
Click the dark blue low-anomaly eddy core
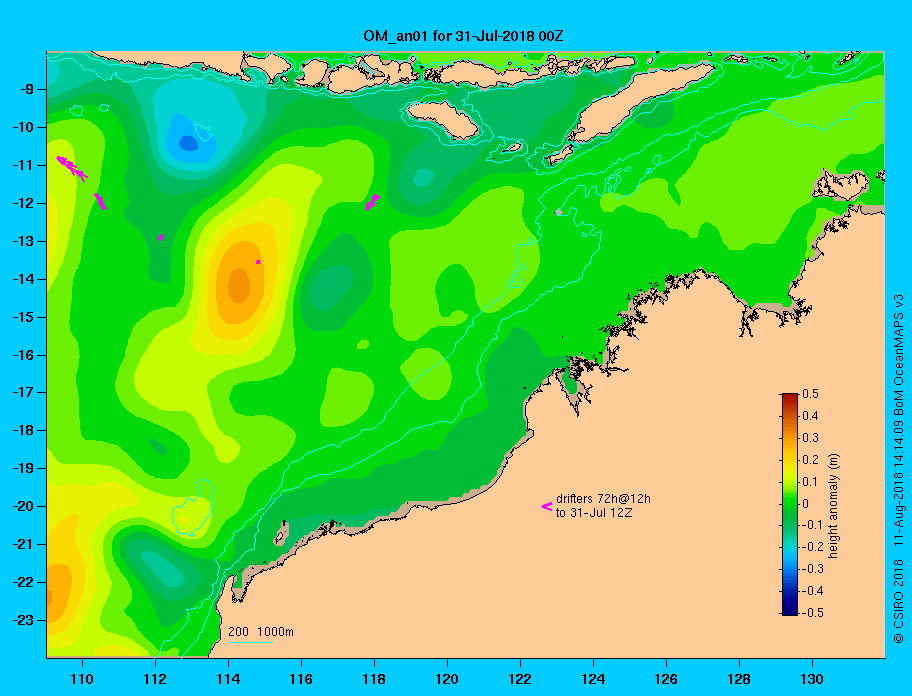click(188, 143)
